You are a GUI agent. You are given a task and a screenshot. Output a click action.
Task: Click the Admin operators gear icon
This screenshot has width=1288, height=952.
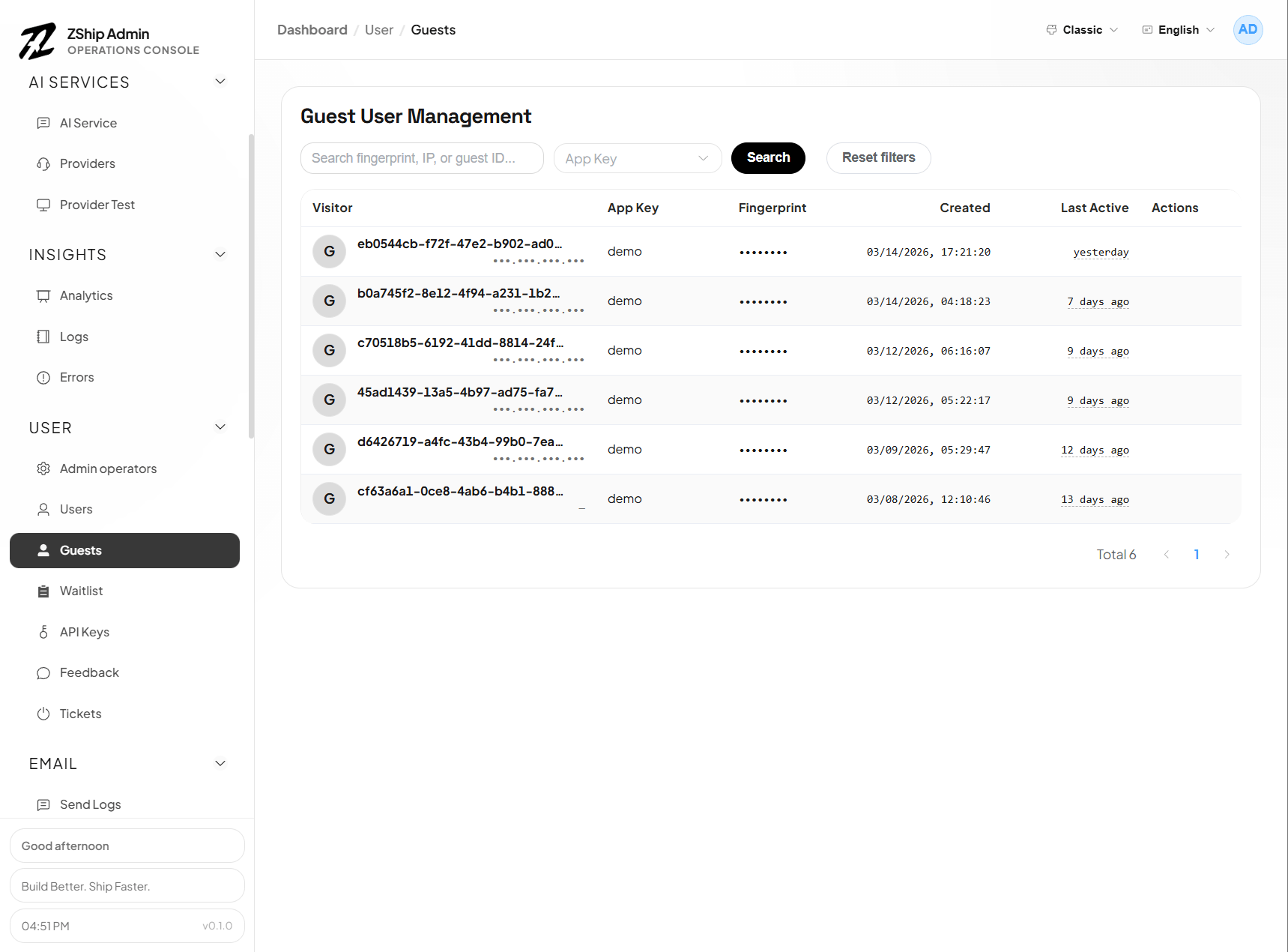43,469
